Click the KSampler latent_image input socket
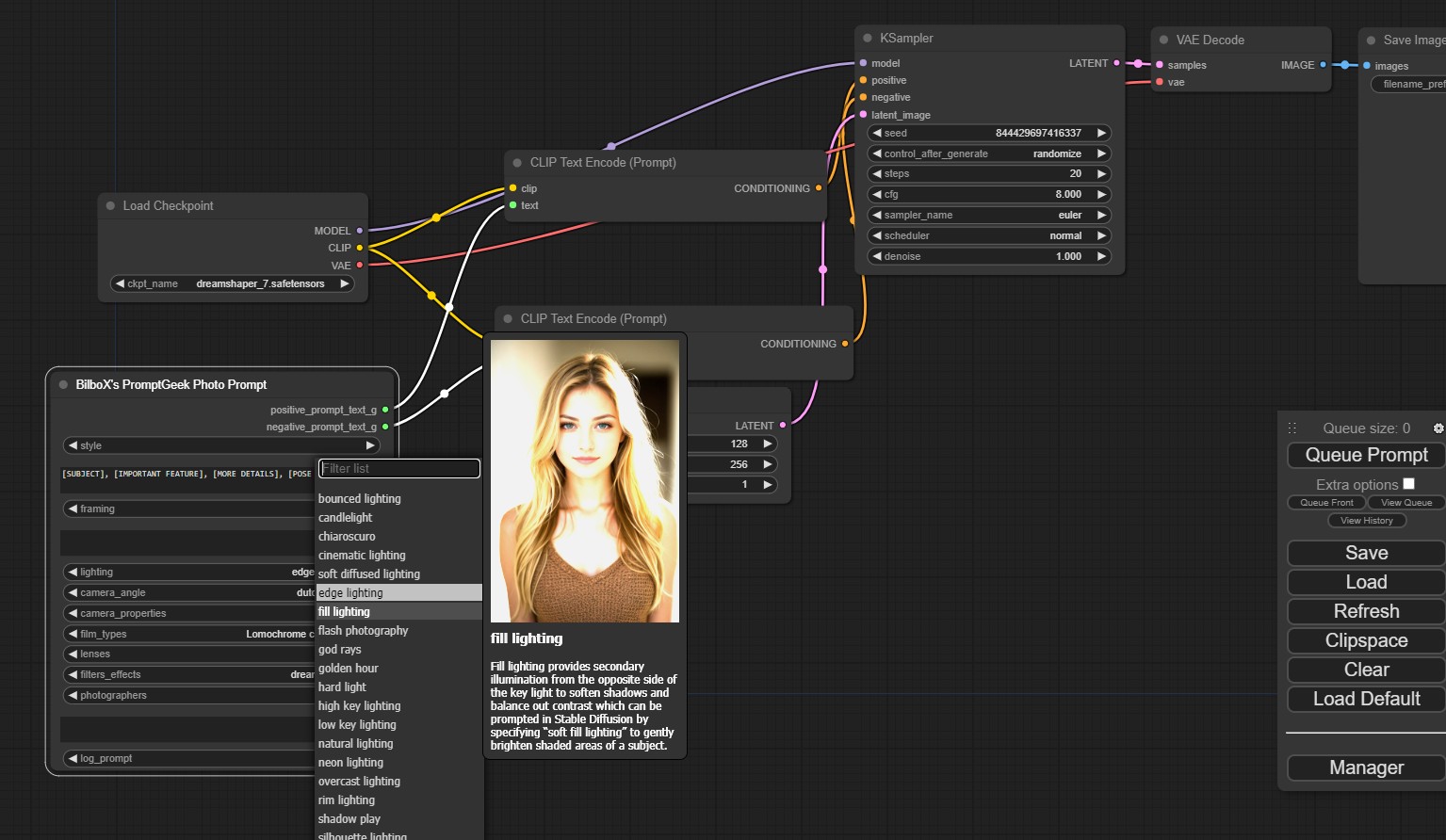This screenshot has height=840, width=1446. (x=863, y=115)
